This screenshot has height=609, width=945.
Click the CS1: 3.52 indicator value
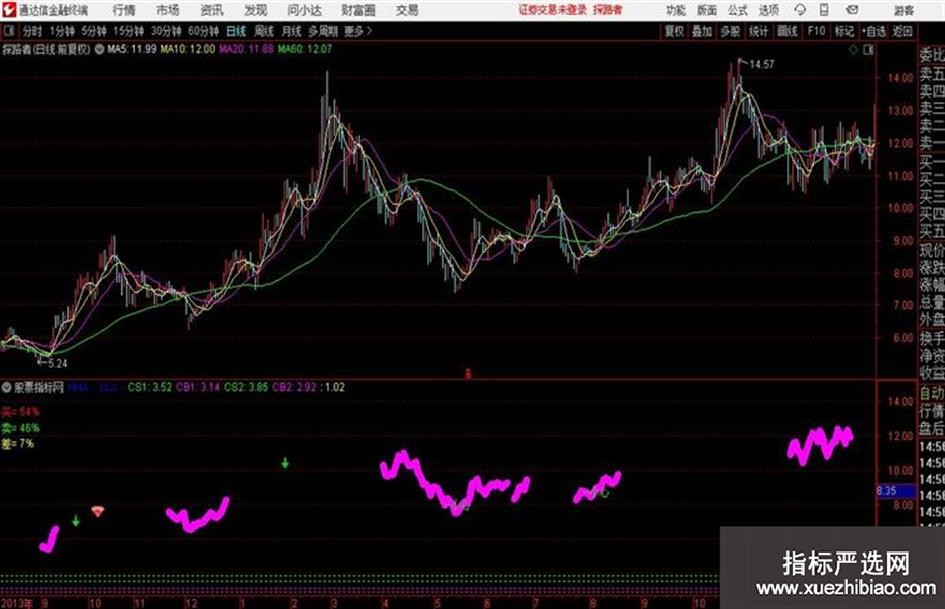coord(149,387)
